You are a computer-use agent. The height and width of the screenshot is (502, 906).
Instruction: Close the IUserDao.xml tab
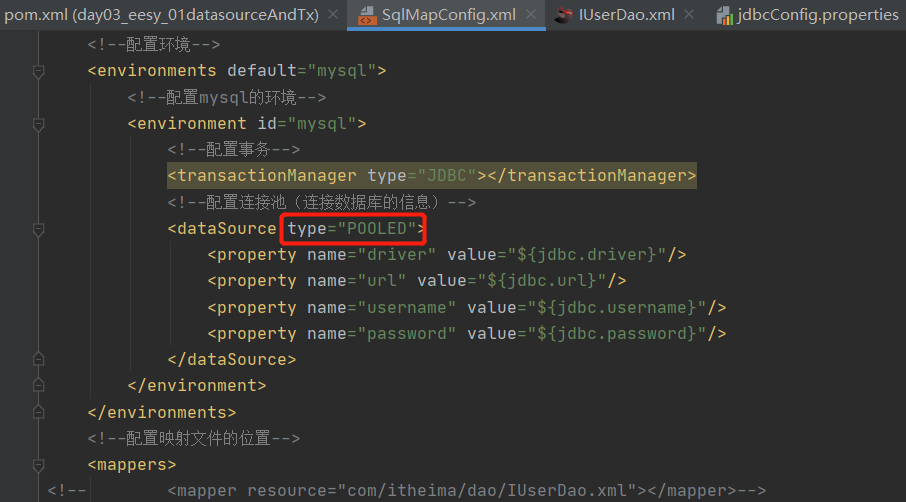click(x=689, y=14)
